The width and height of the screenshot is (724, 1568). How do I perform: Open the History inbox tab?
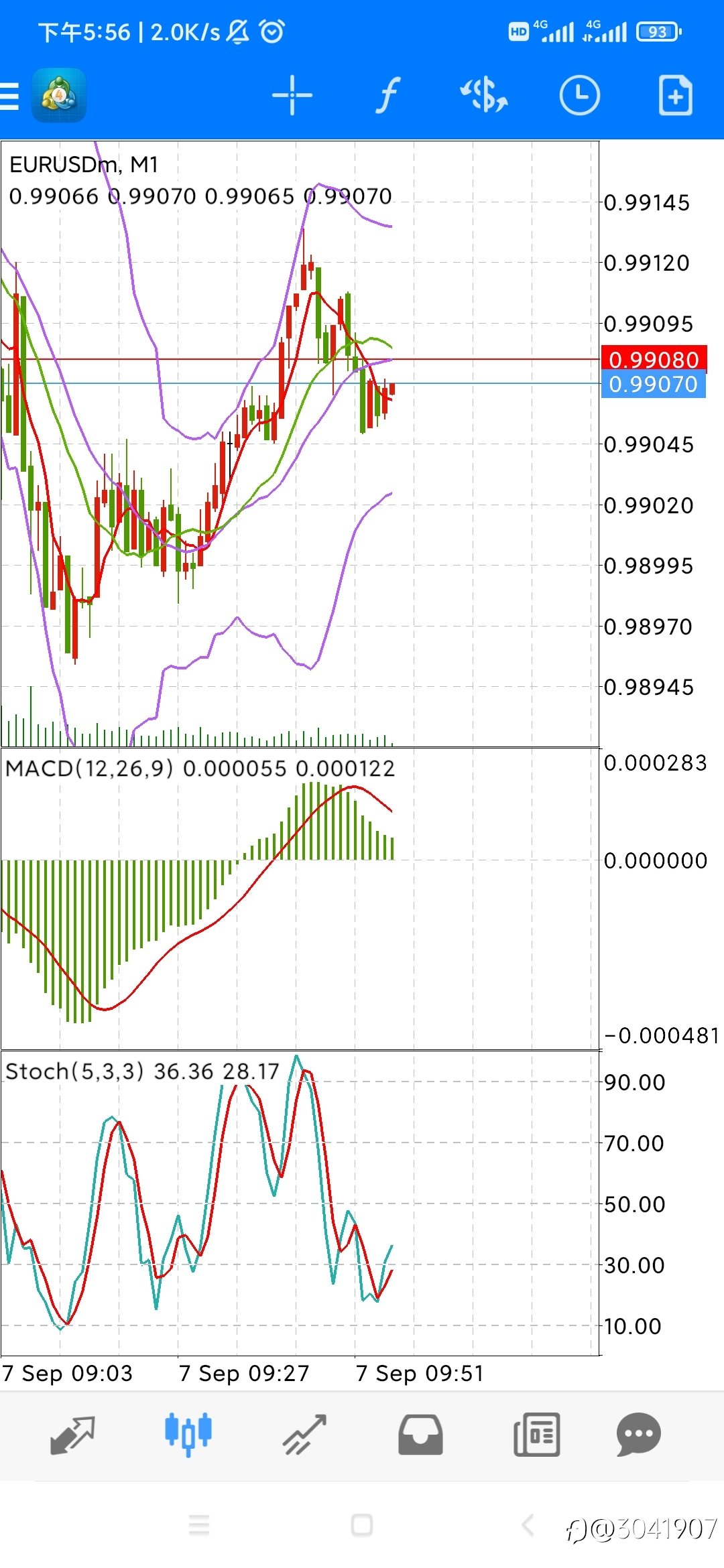coord(420,1435)
